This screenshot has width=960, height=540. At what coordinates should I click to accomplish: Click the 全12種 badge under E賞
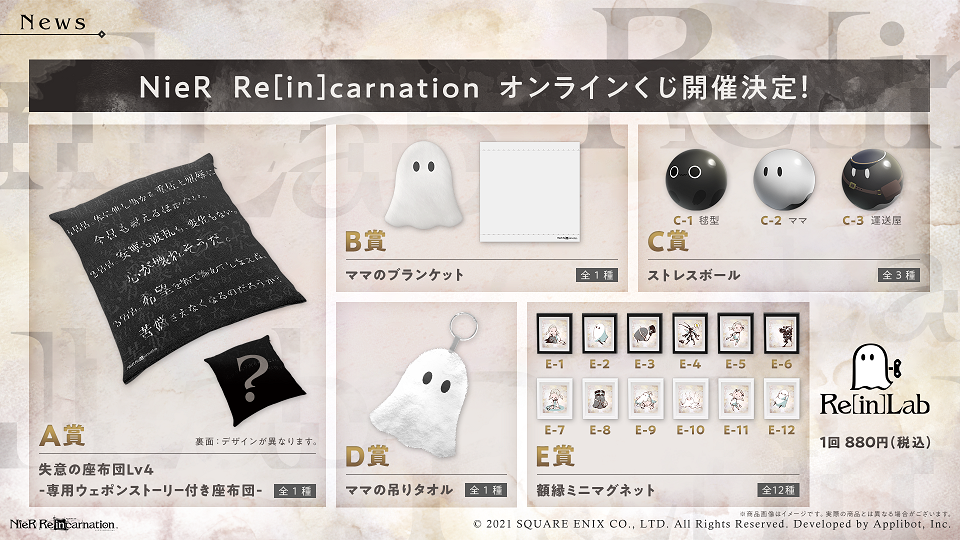click(x=778, y=490)
